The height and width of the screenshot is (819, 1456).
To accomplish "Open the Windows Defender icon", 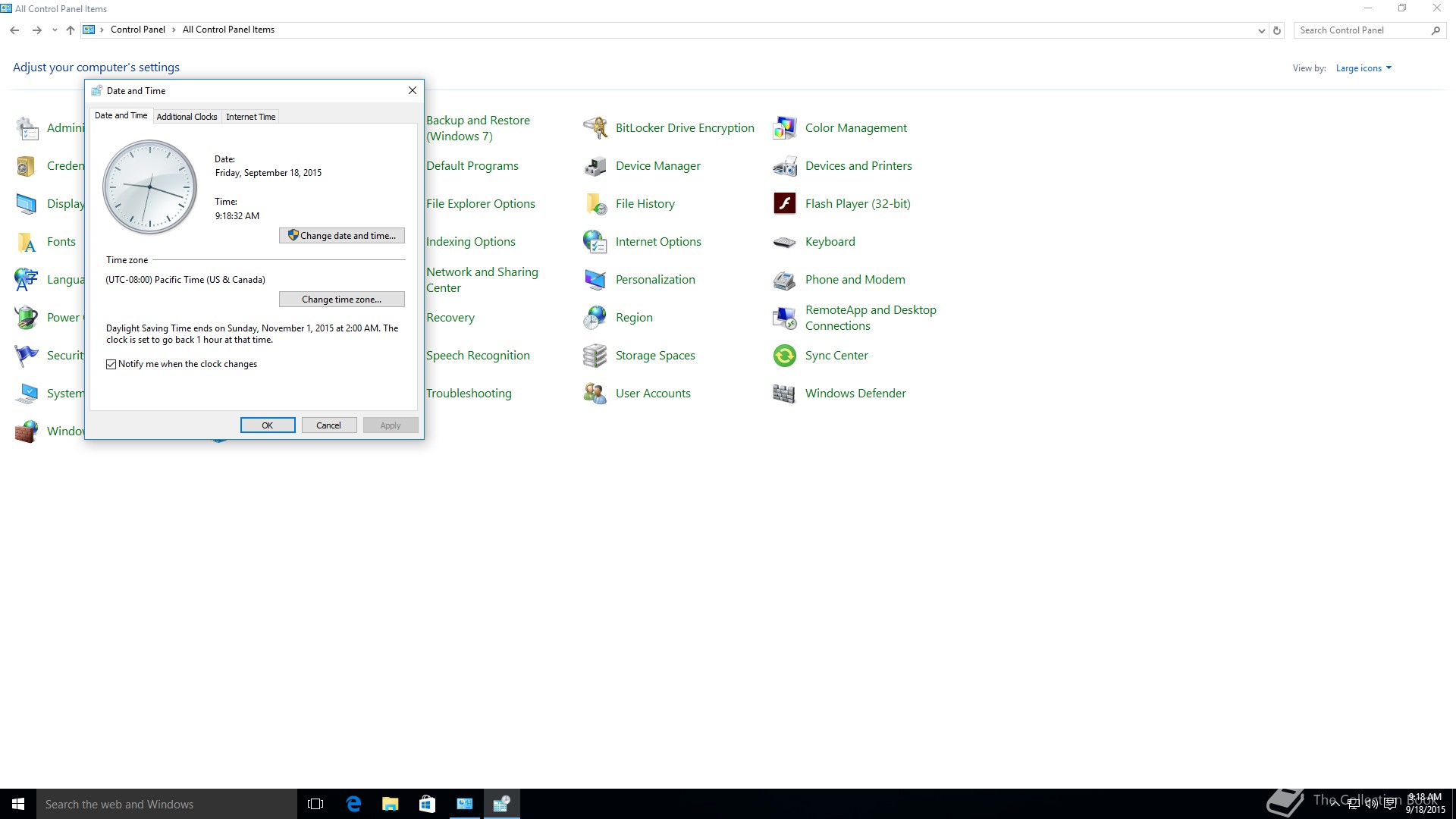I will (784, 394).
